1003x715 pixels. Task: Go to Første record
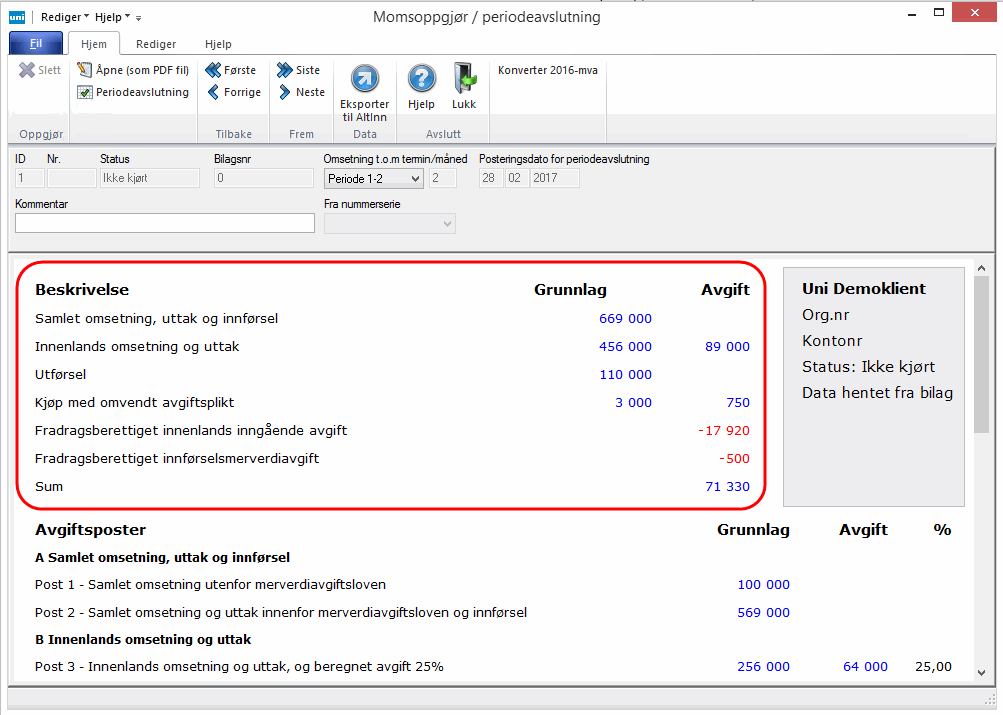coord(231,70)
